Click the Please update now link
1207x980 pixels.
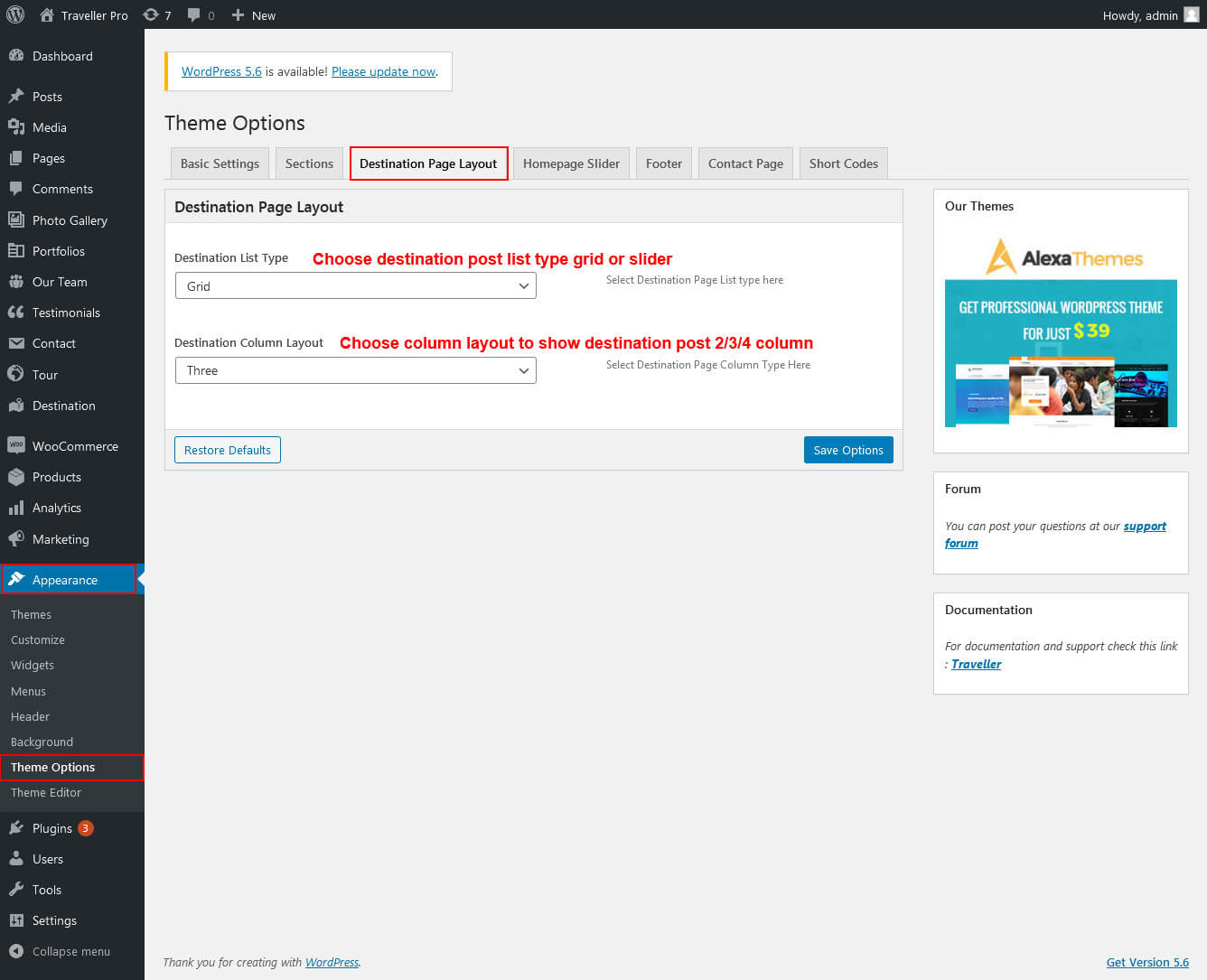[x=383, y=71]
